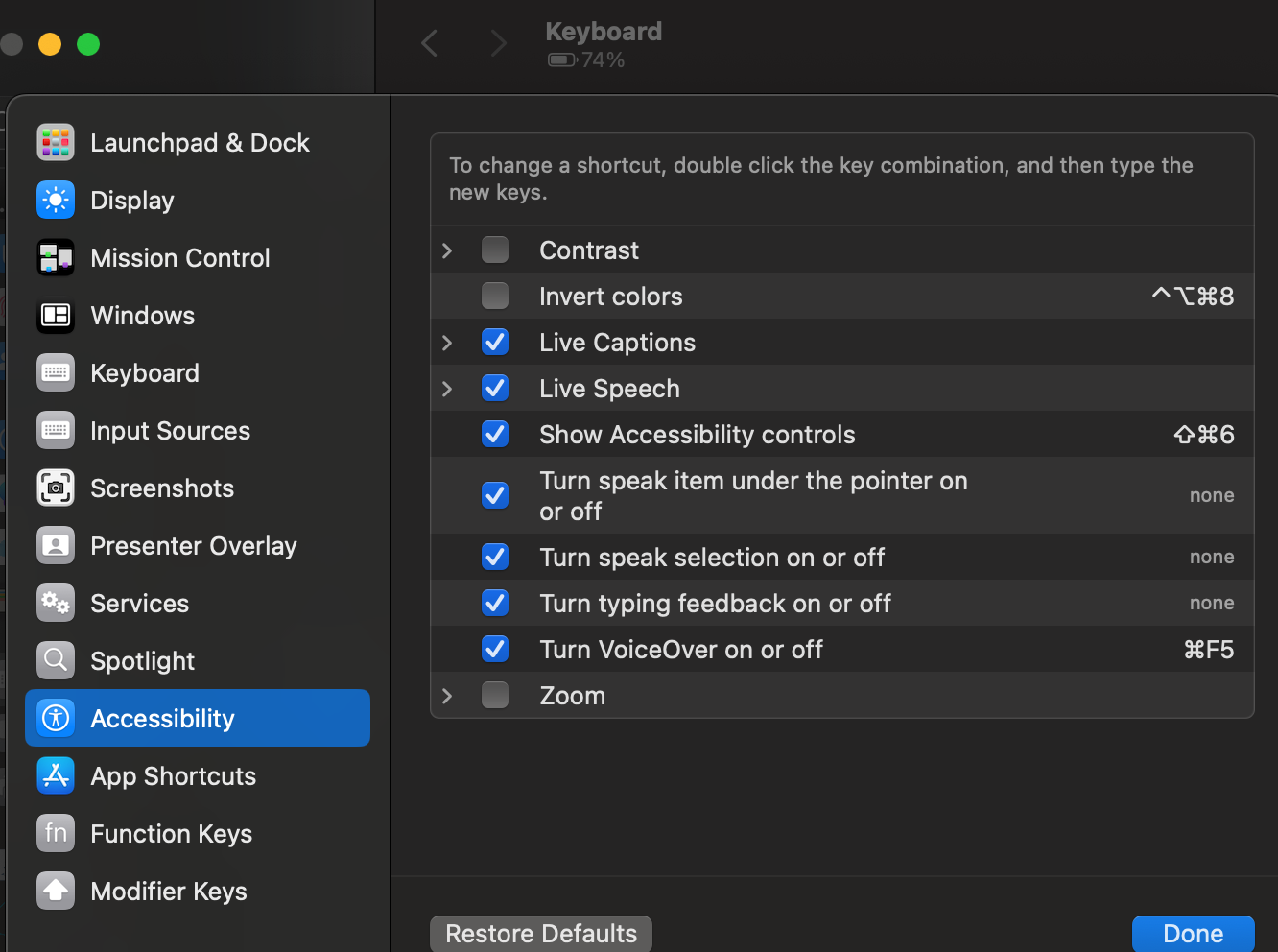Screen dimensions: 1278x952
Task: Uncheck Turn VoiceOver on or off
Action: coord(495,650)
